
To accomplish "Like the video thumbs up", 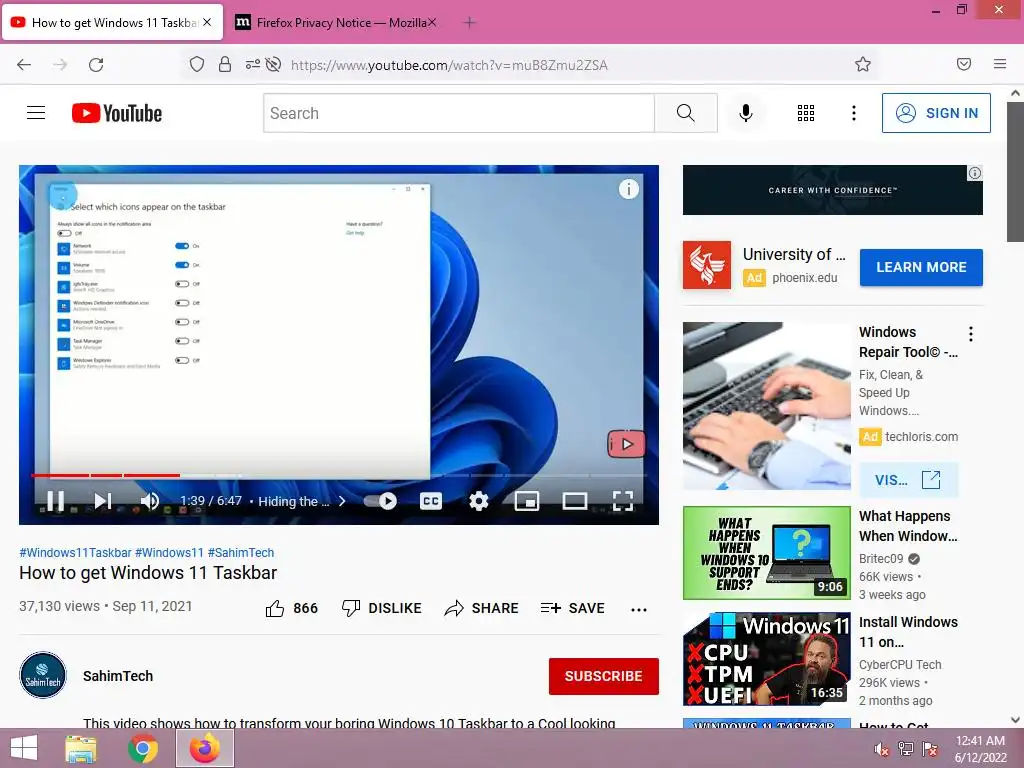I will pyautogui.click(x=275, y=608).
